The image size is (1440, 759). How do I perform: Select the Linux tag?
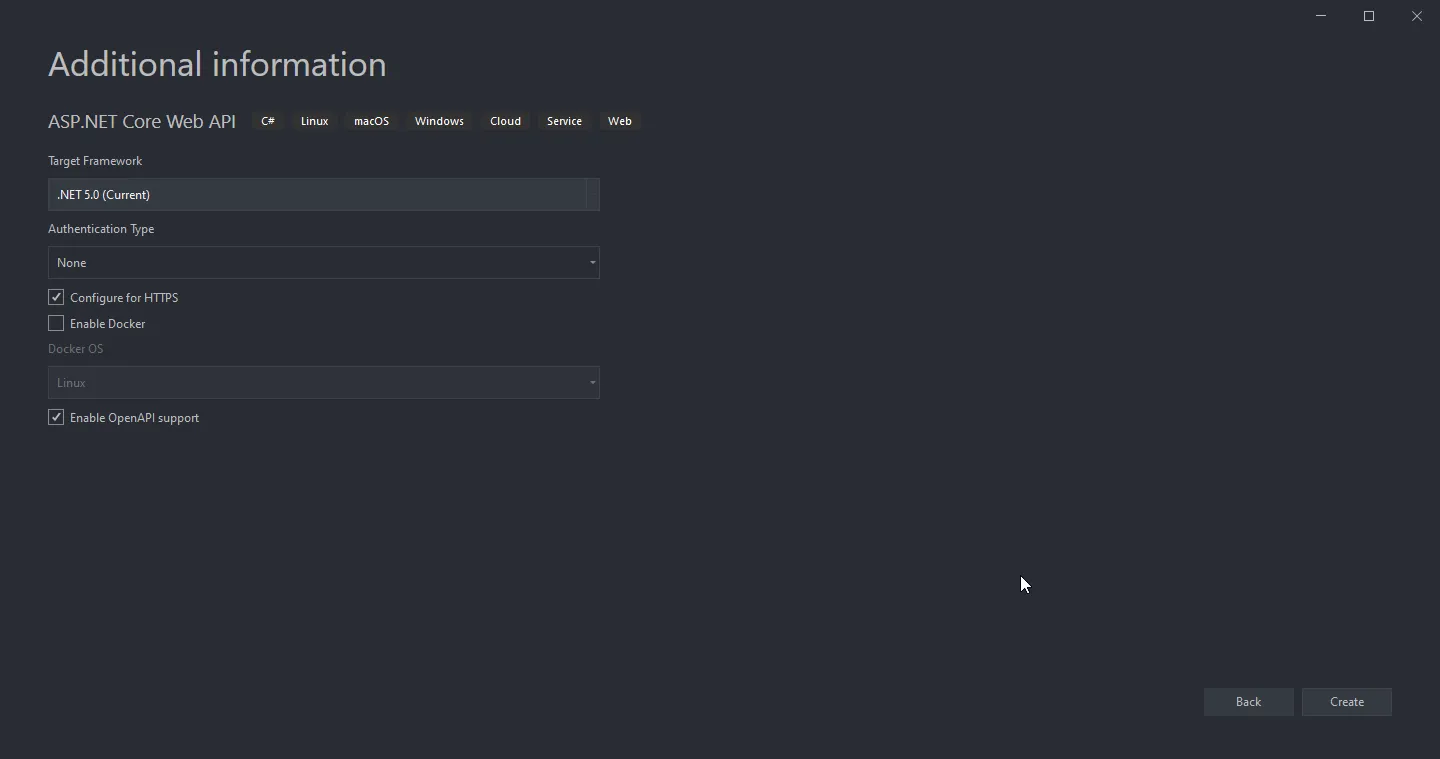[x=314, y=121]
